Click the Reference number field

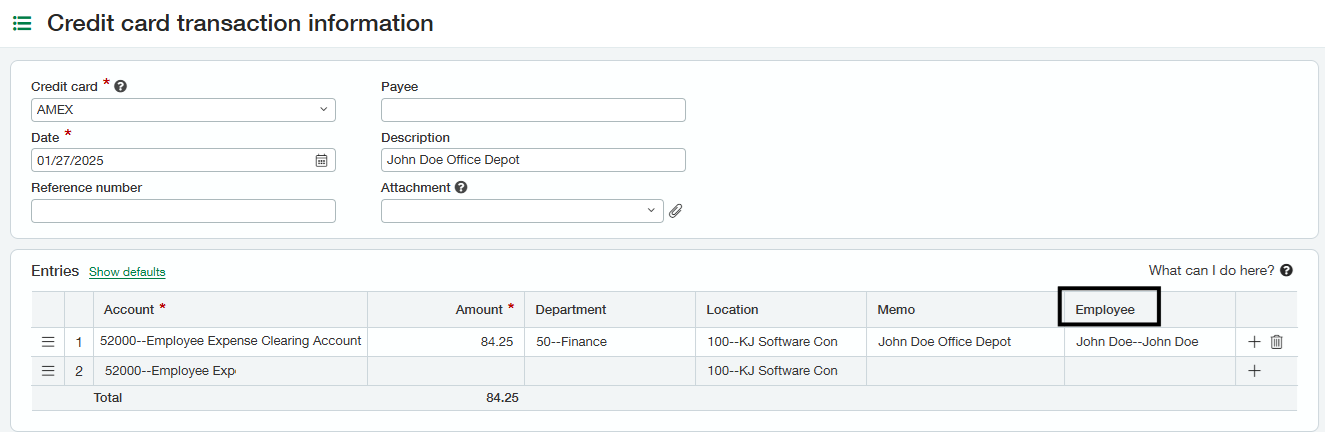[x=183, y=211]
